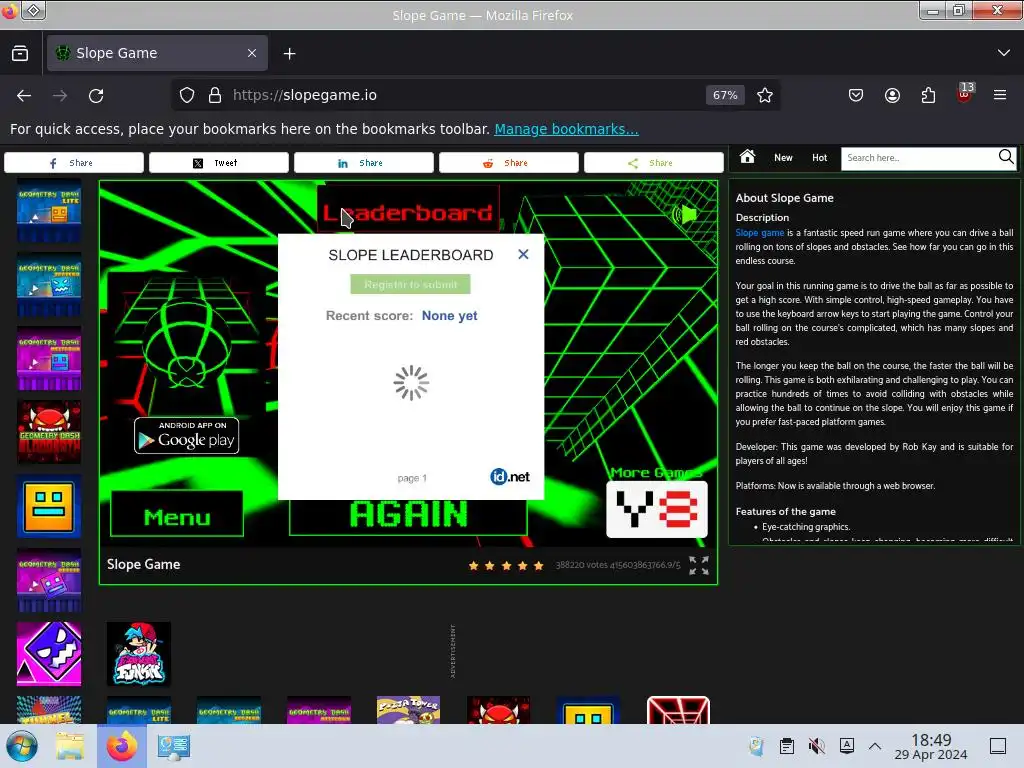
Task: Open the Firefox application hamburger menu
Action: [x=1000, y=95]
